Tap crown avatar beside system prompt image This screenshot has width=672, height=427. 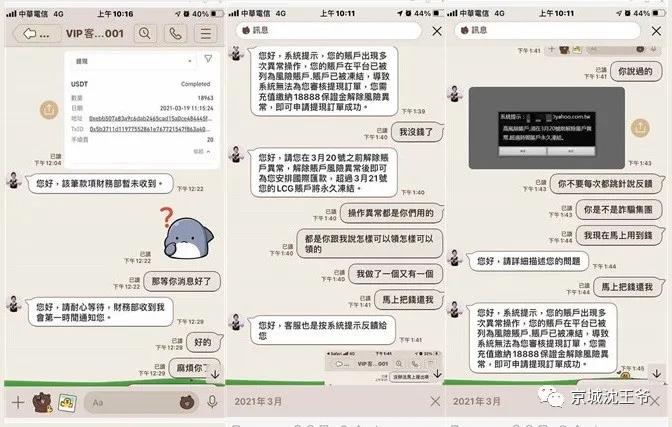[x=640, y=128]
